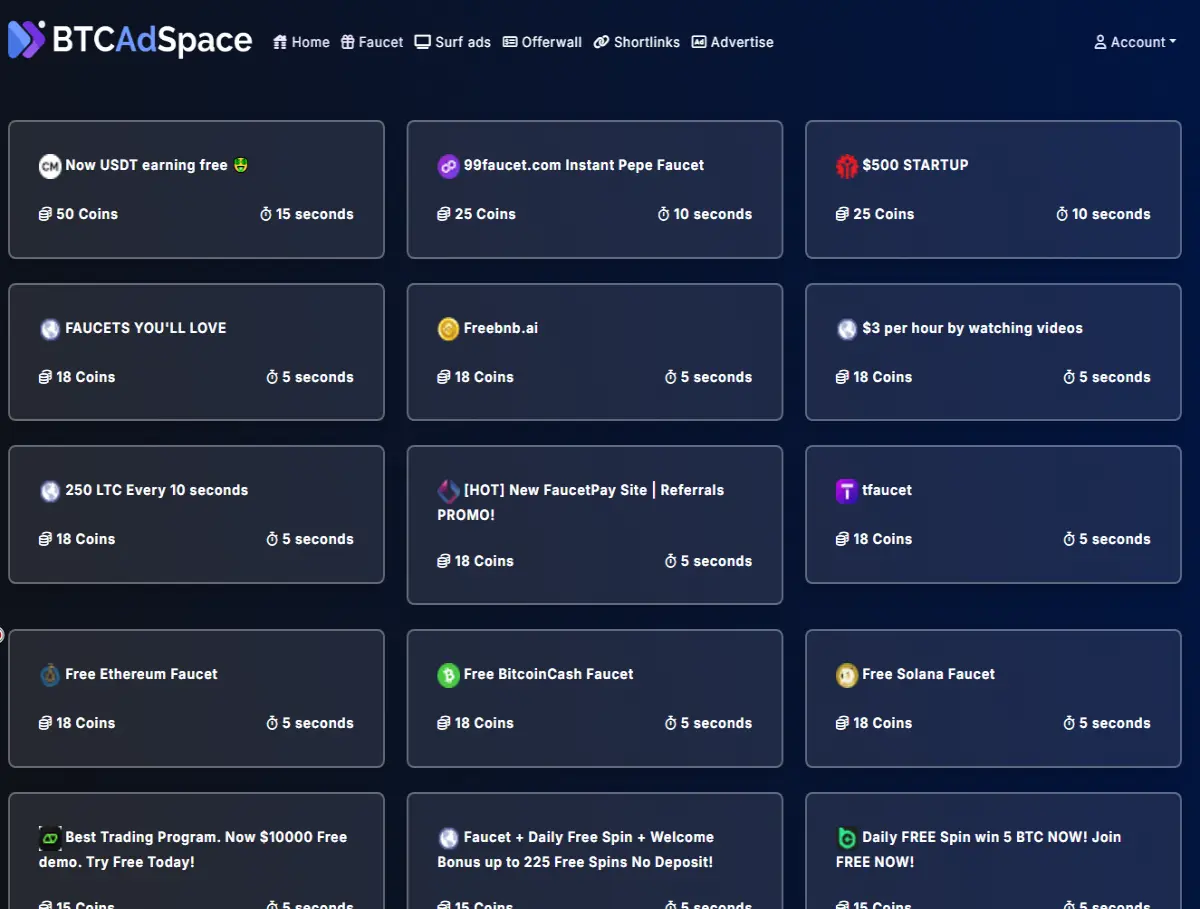
Task: Open Daily FREE Spin win 5 BTC ad
Action: [x=979, y=849]
